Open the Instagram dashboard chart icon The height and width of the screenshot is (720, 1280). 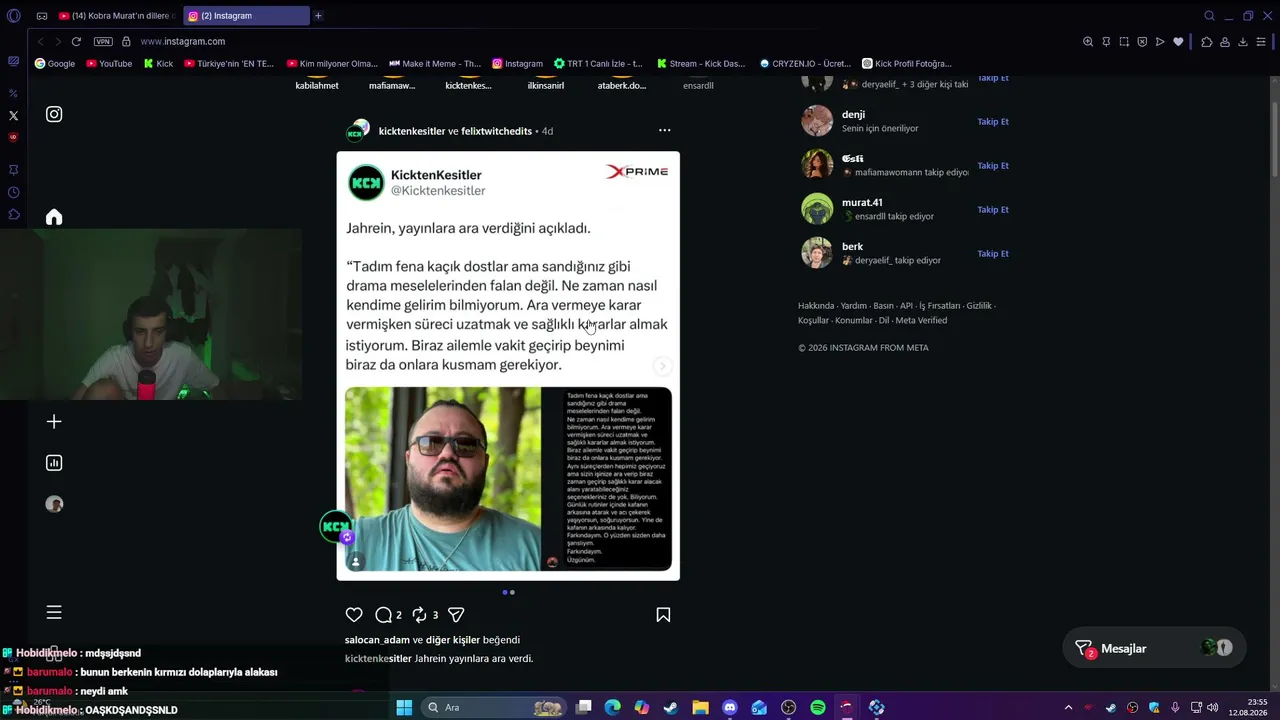coord(54,463)
